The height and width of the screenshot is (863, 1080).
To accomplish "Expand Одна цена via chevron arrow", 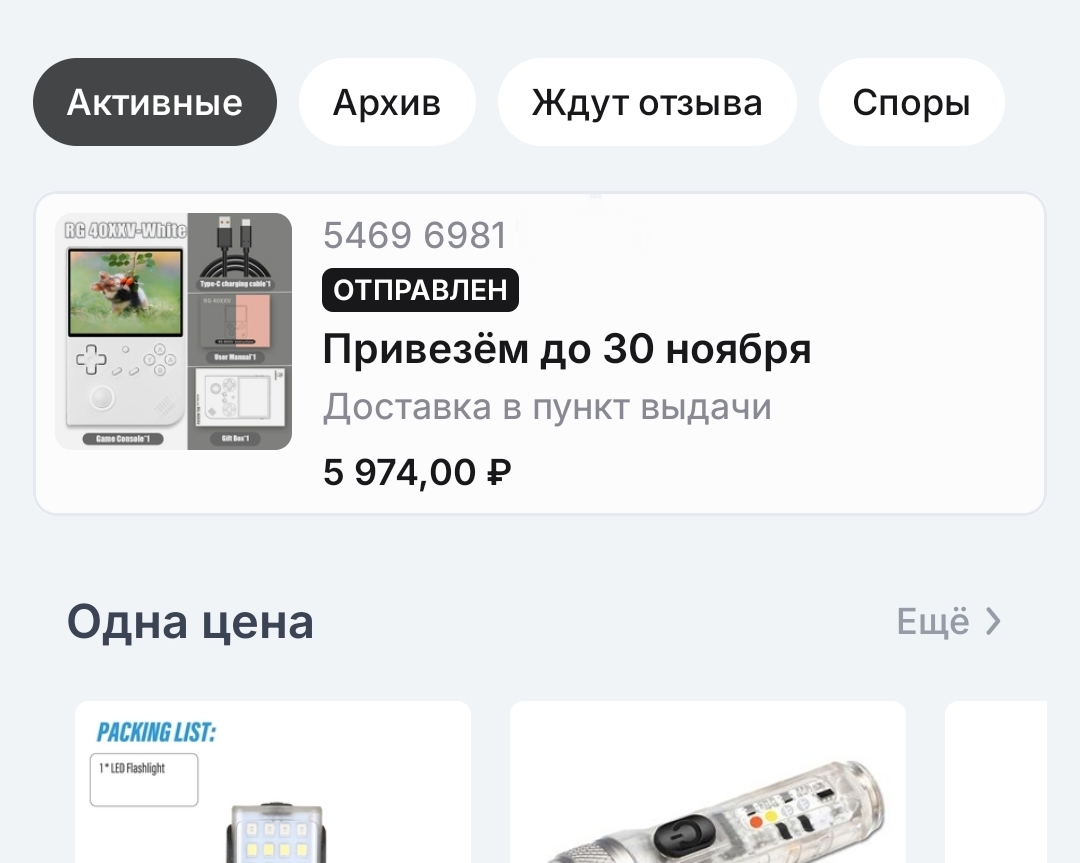I will pyautogui.click(x=993, y=621).
